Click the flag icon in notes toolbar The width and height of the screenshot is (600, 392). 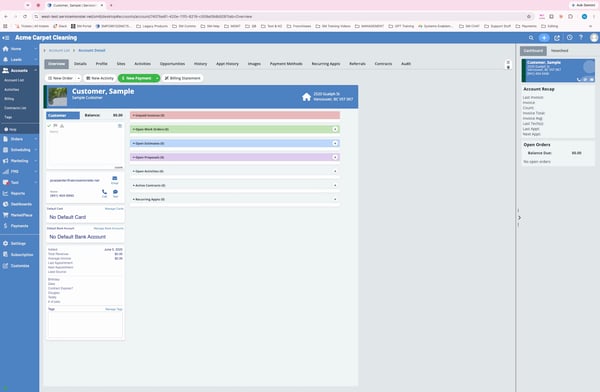[x=55, y=126]
